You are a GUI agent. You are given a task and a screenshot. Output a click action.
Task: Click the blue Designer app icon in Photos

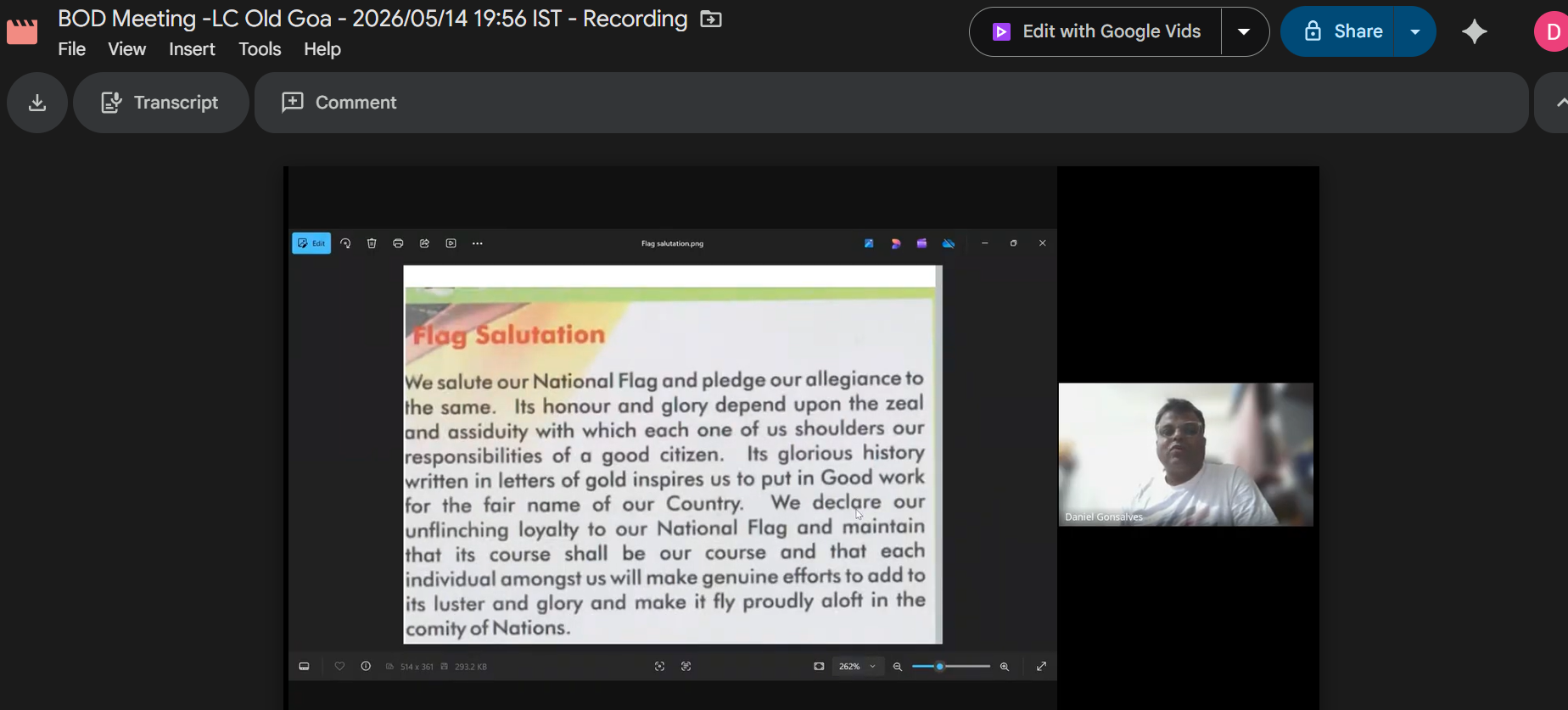[869, 243]
